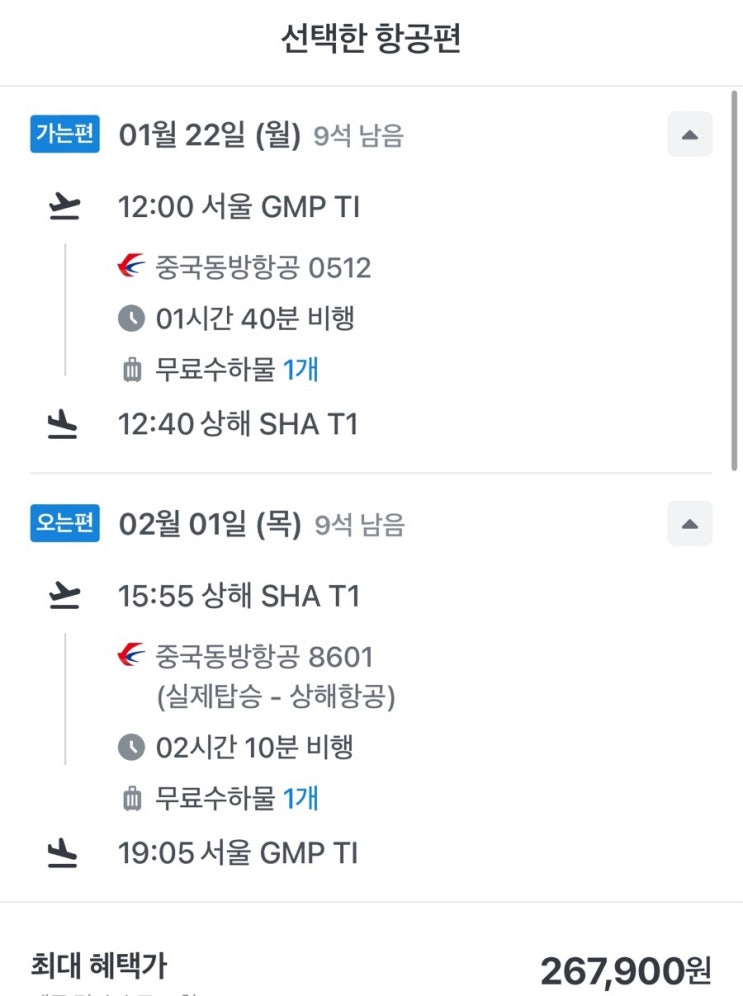Viewport: 743px width, 996px height.
Task: Click the departure plane icon at 12:00 서울 GMP
Action: tap(64, 206)
